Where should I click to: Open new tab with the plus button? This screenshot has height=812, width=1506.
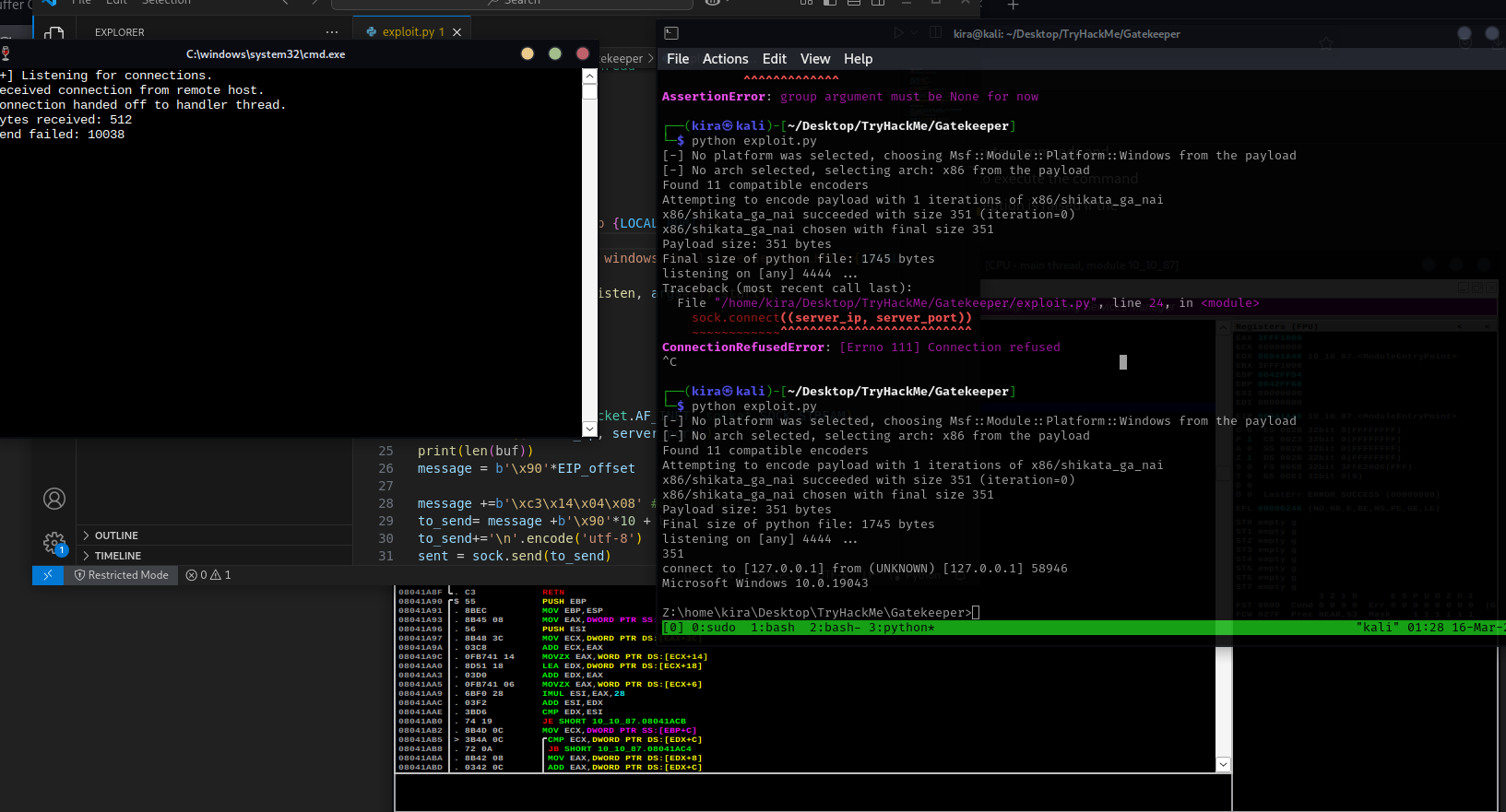[x=1013, y=6]
